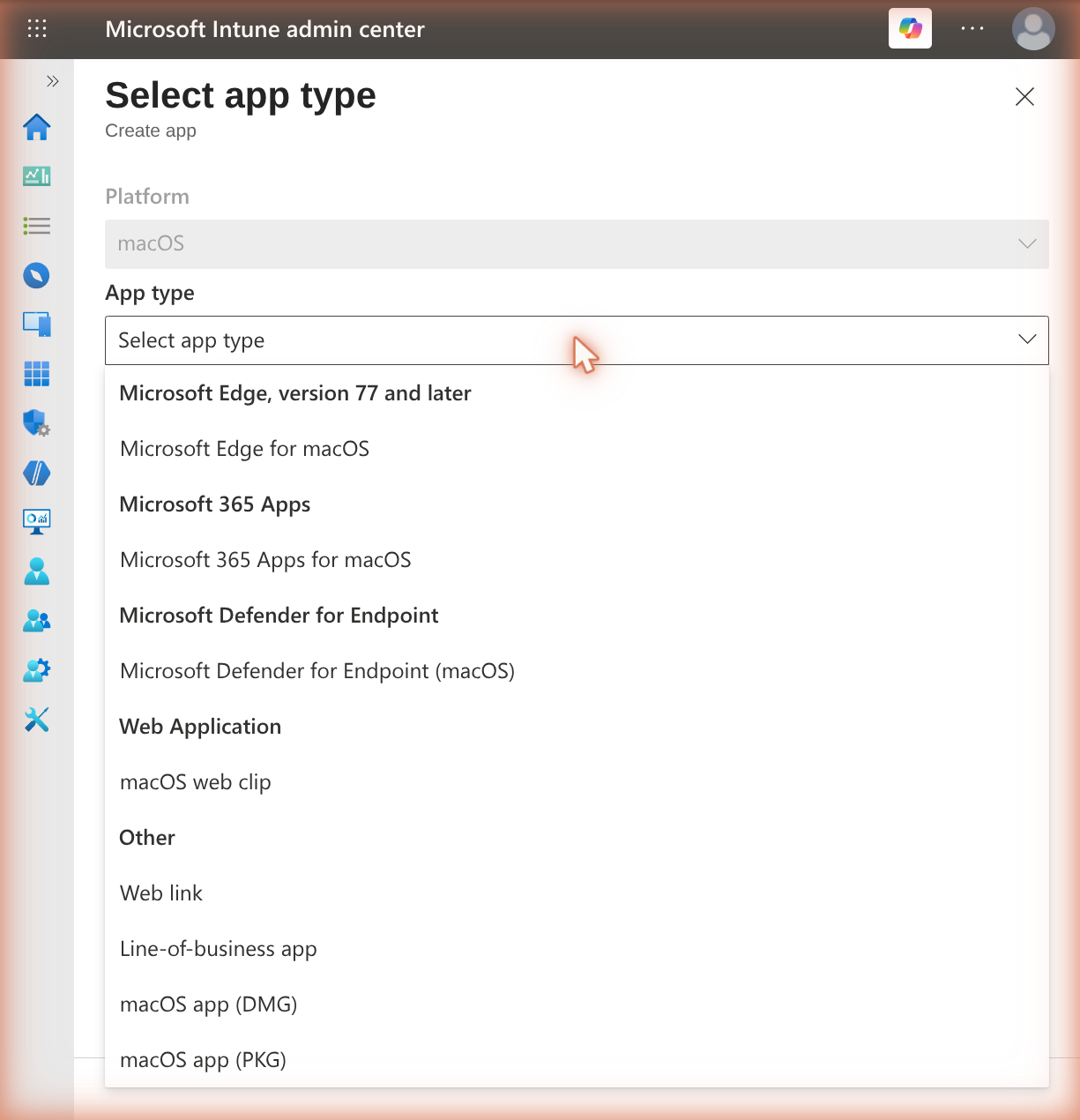Click the disabled Platform macOS dropdown
Viewport: 1080px width, 1120px height.
click(x=577, y=244)
